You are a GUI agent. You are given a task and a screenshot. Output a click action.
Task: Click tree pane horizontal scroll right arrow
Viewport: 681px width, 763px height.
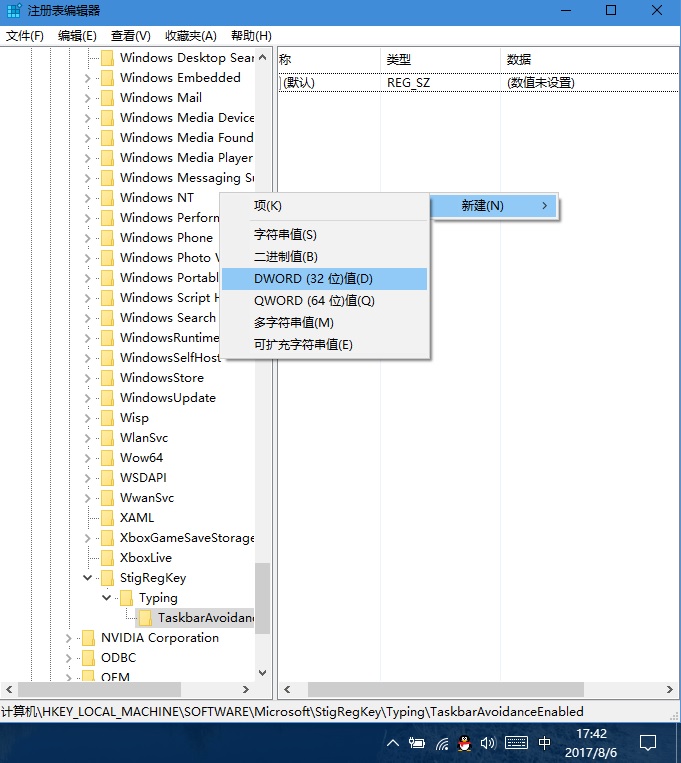tap(245, 689)
